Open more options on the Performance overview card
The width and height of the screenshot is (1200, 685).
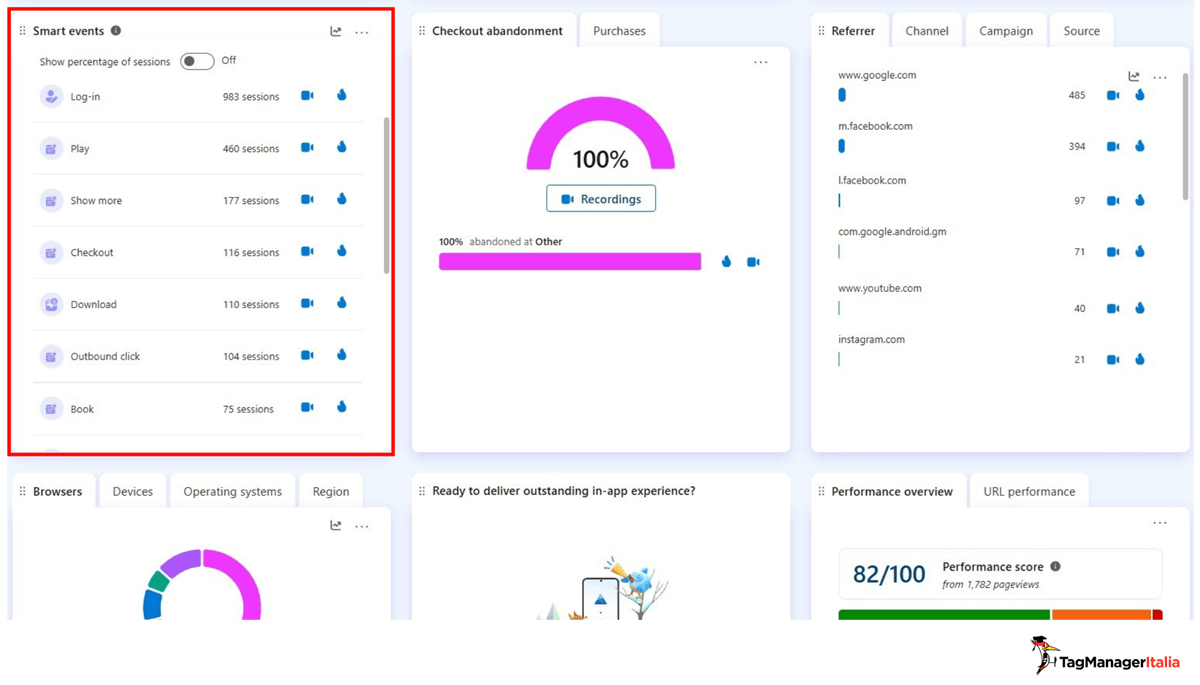[x=1160, y=522]
